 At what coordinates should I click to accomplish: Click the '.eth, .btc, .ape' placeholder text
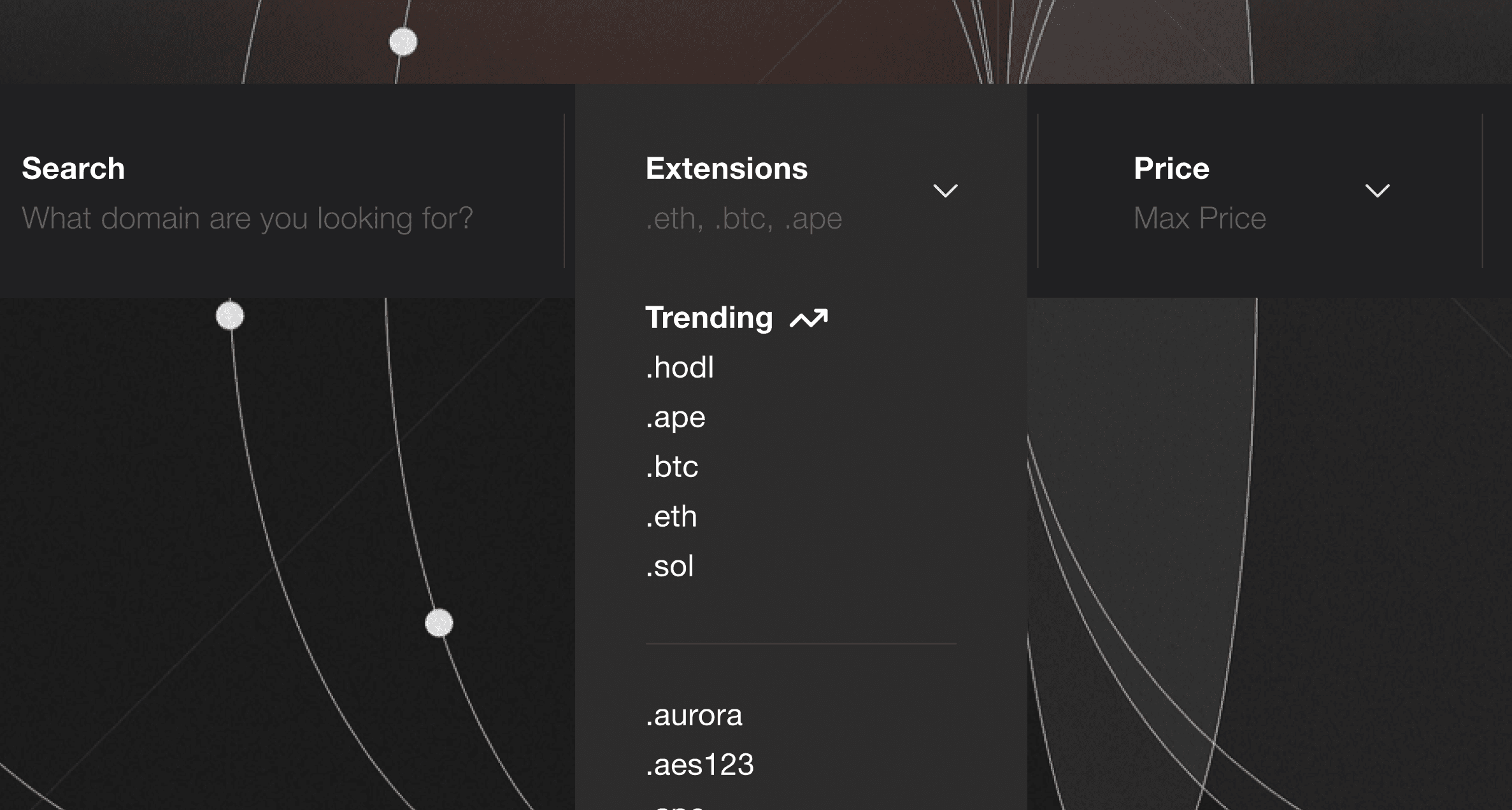(x=743, y=218)
